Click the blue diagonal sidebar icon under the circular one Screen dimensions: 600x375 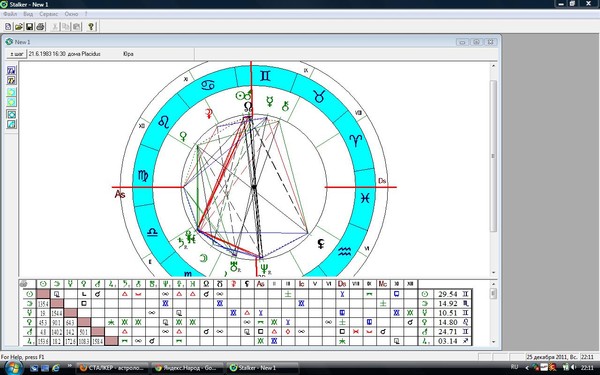click(x=11, y=124)
